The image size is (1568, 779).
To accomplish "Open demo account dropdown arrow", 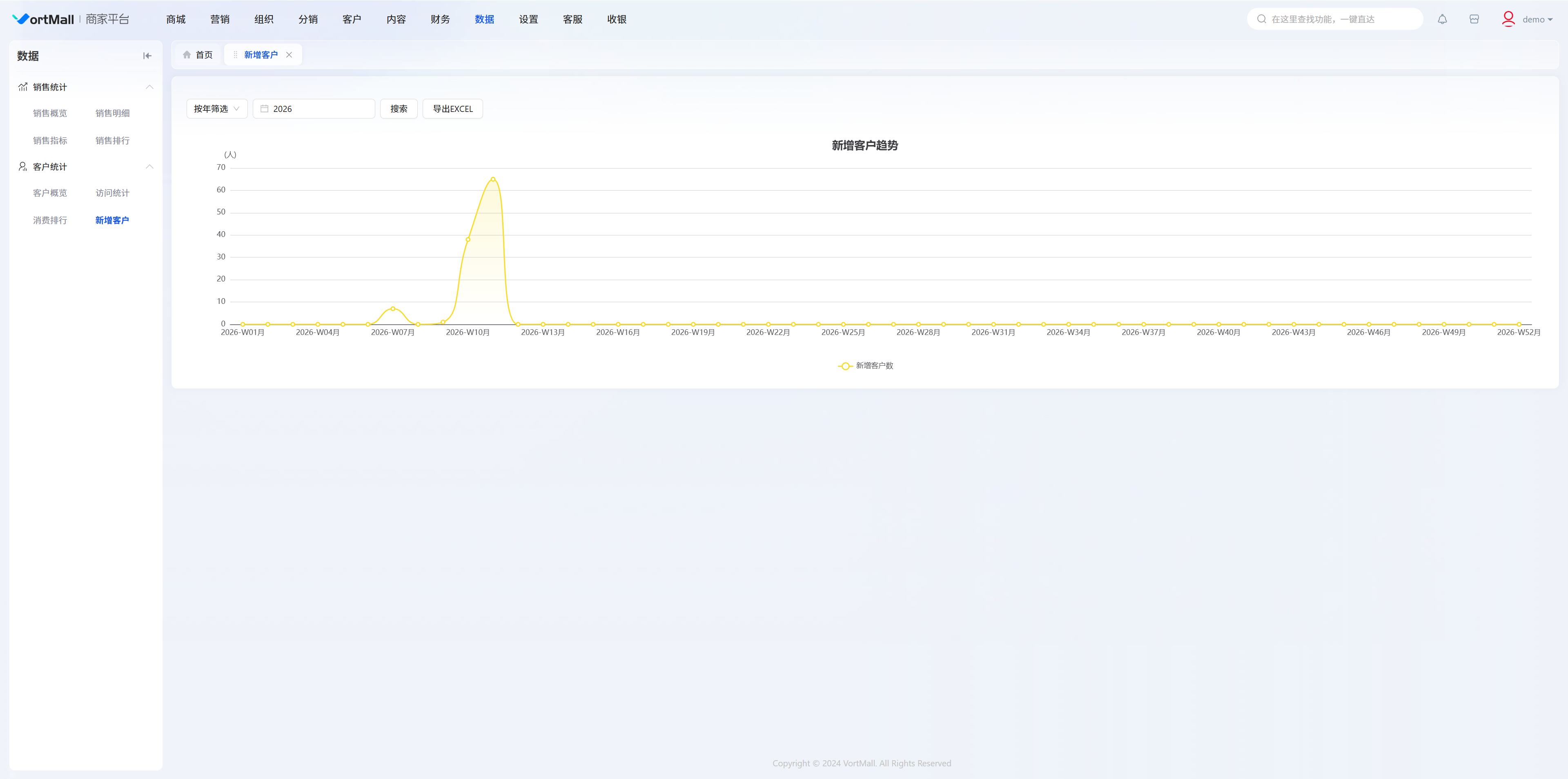I will pyautogui.click(x=1550, y=20).
